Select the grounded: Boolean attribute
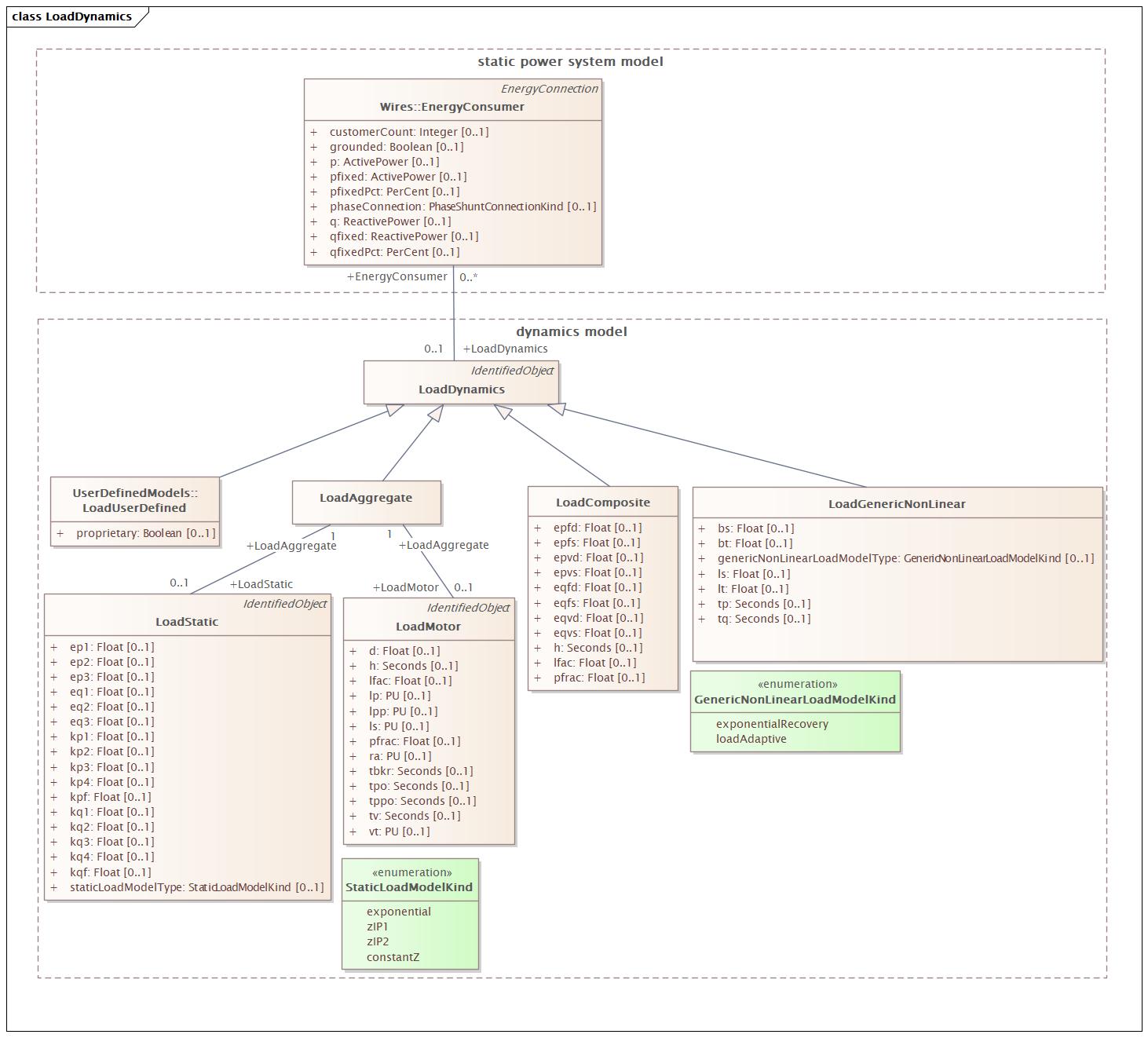 click(x=397, y=147)
